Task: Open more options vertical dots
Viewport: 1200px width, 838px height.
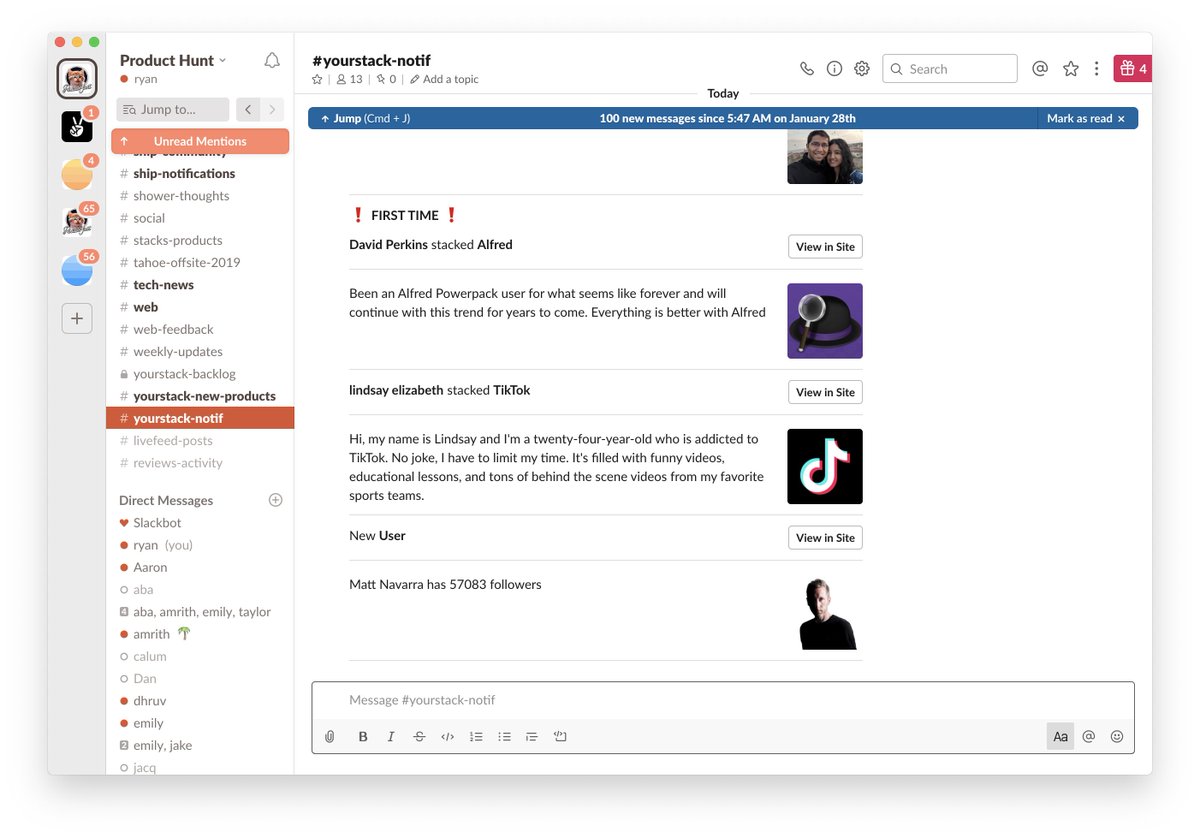Action: (1097, 69)
